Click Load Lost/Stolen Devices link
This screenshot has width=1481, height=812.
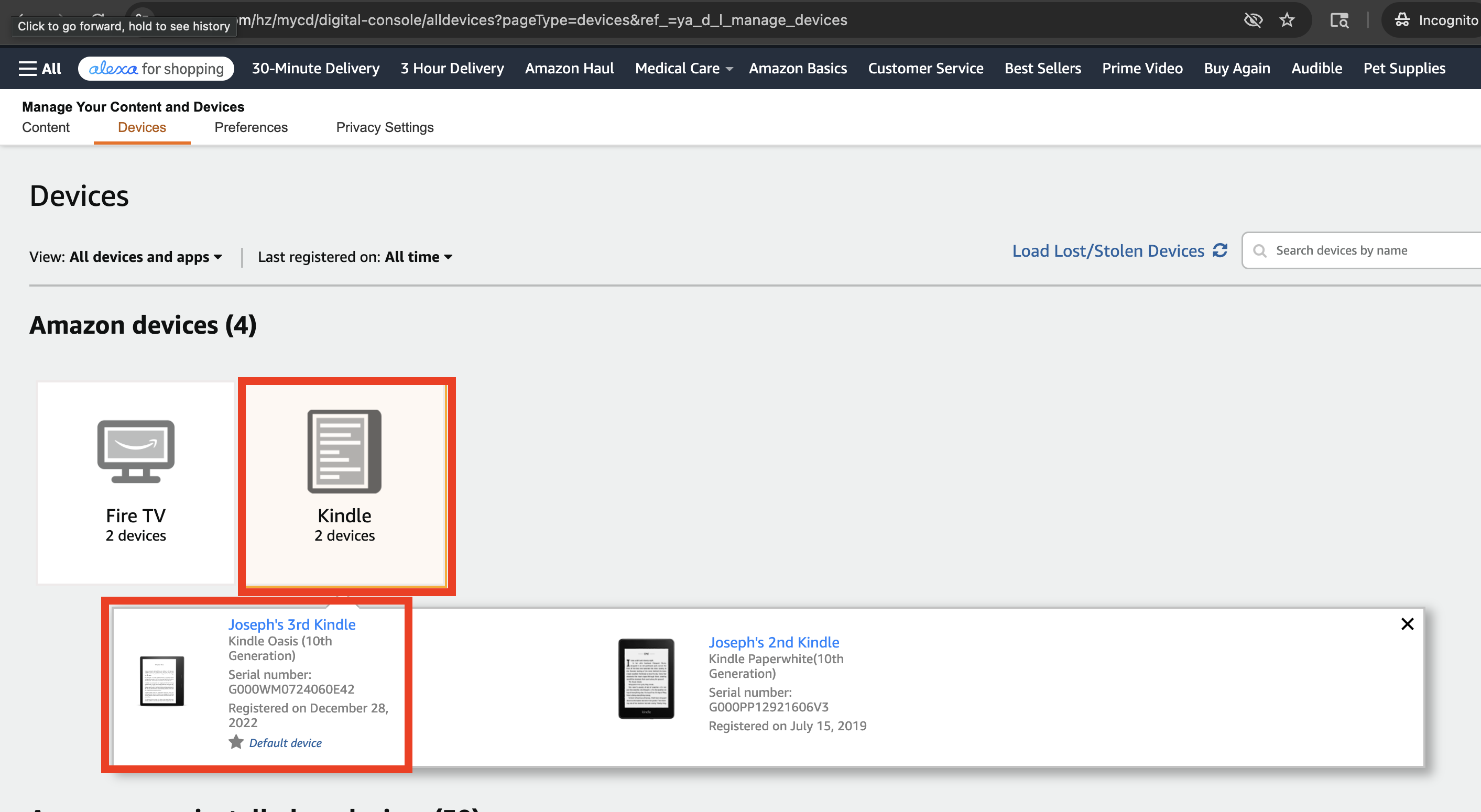point(1108,250)
